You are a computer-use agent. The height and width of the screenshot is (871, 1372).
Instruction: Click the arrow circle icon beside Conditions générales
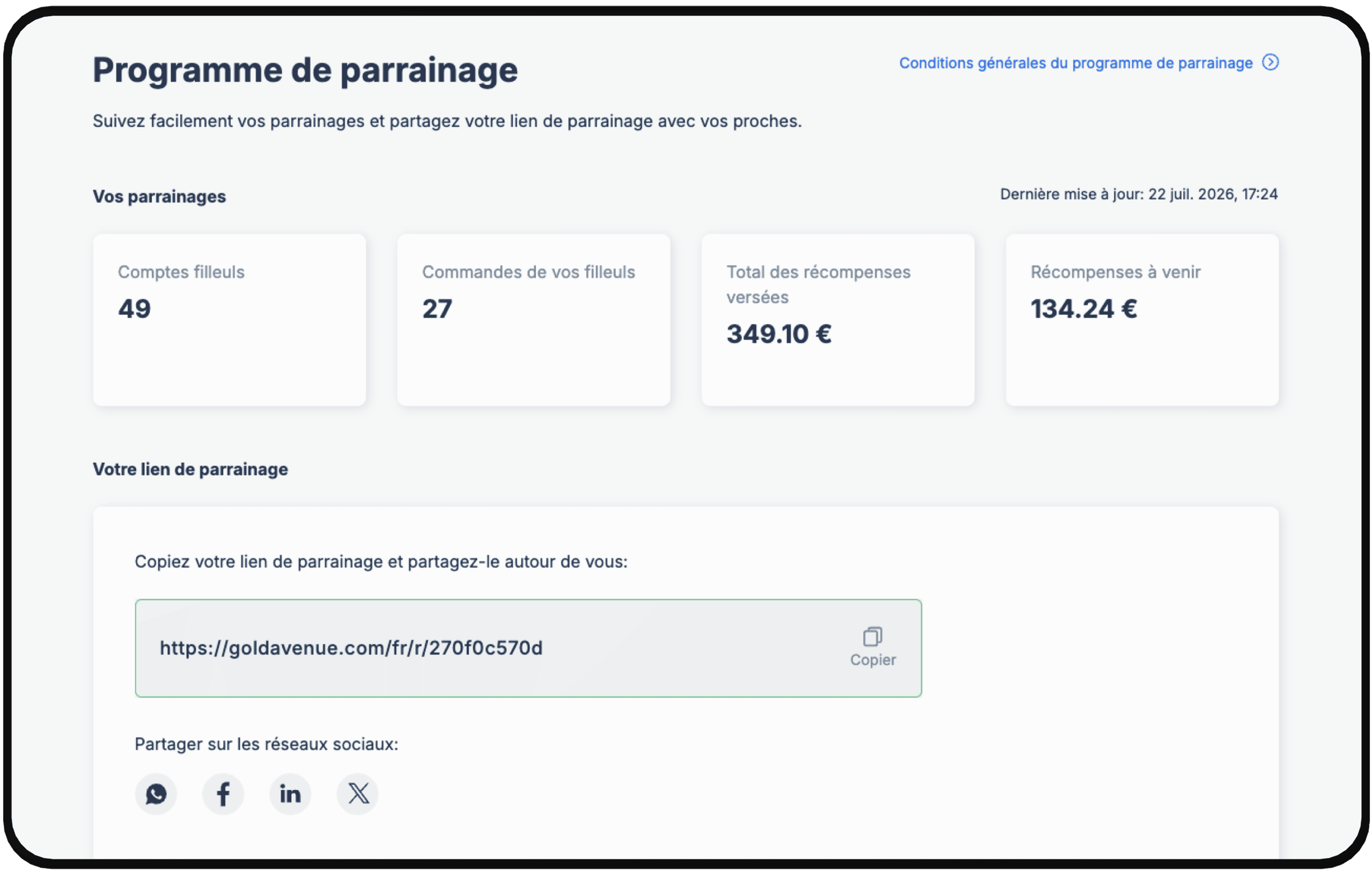coord(1270,62)
